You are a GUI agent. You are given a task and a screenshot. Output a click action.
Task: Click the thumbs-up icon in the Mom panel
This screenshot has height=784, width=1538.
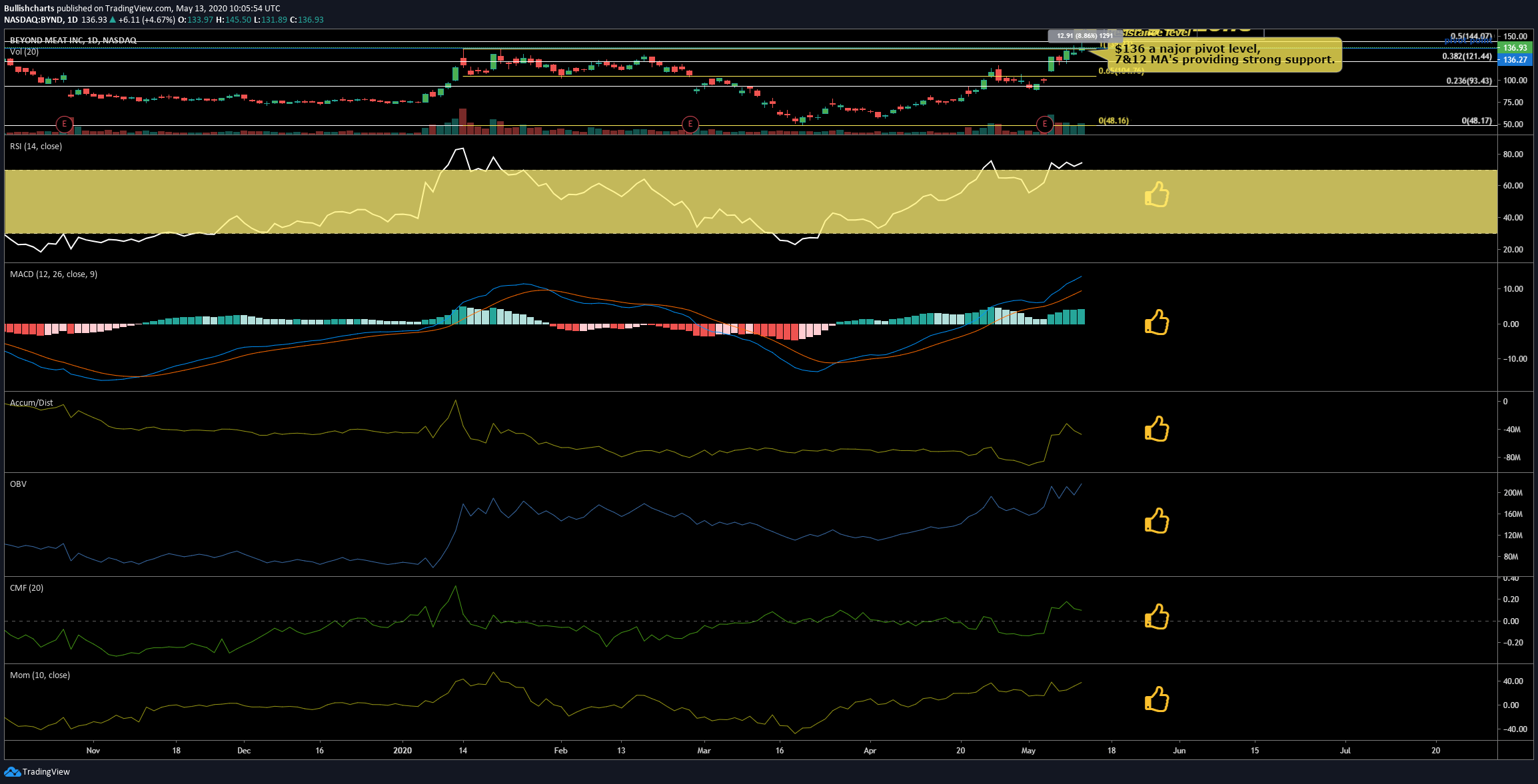click(1157, 699)
